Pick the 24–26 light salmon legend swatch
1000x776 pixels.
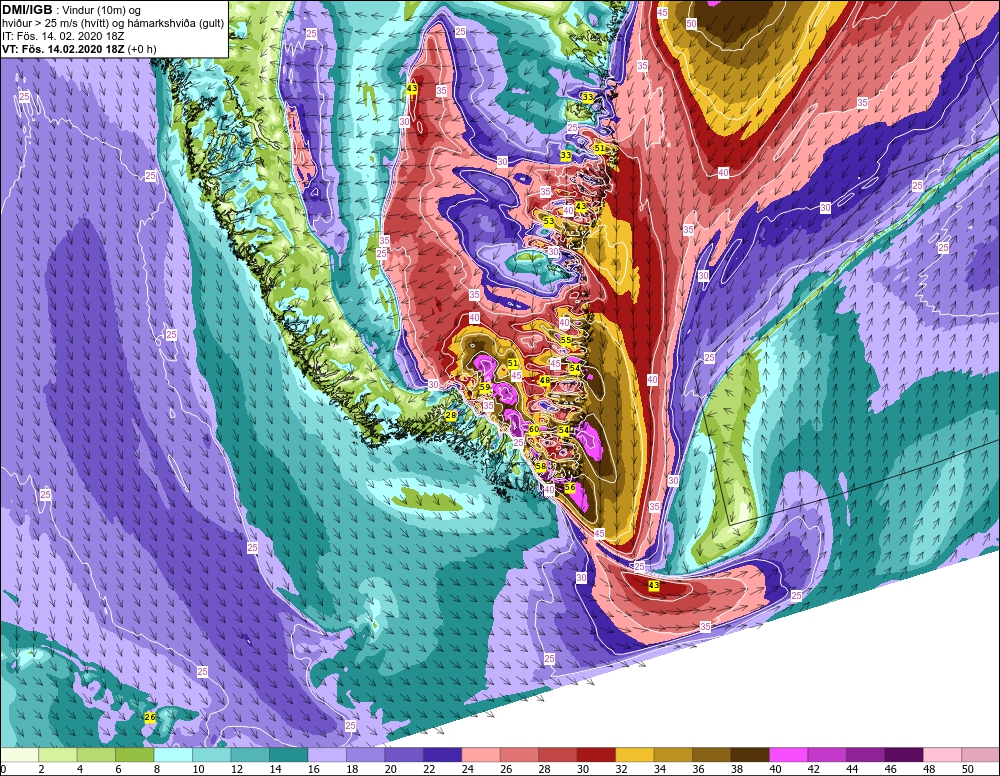pos(481,755)
